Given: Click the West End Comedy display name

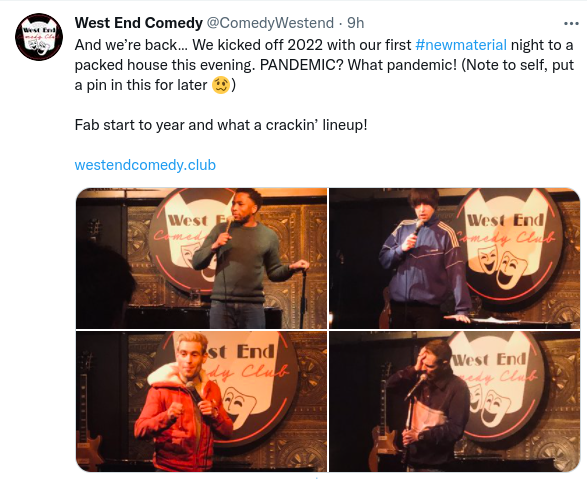Looking at the screenshot, I should pyautogui.click(x=139, y=23).
